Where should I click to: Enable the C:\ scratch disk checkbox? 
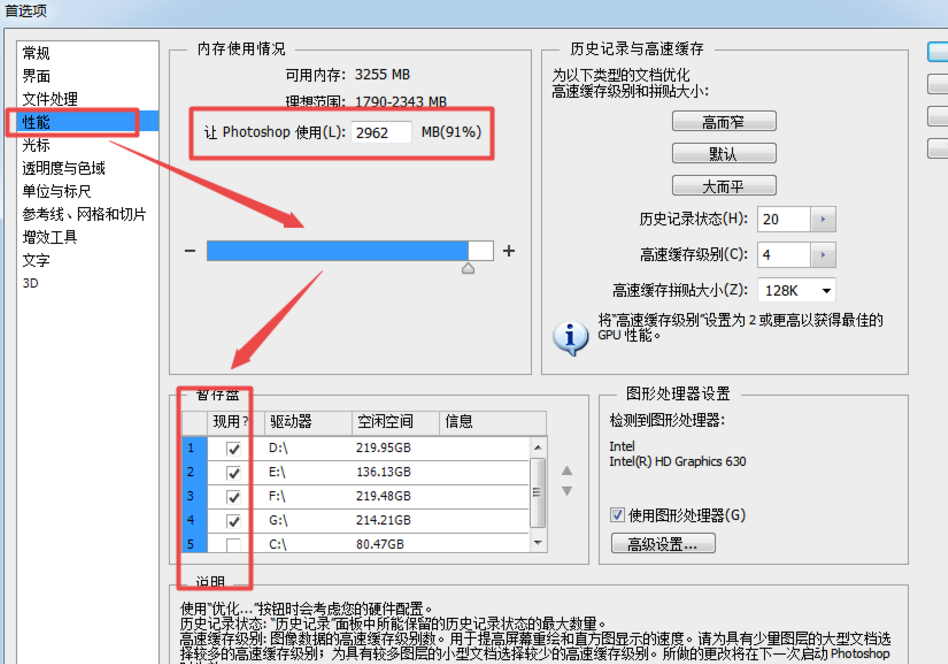[233, 545]
